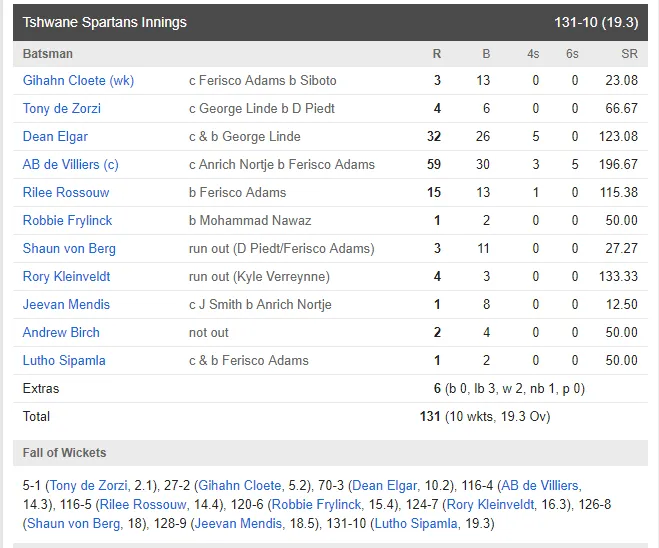Click Jeevan Mendis in Fall of Wickets
Image resolution: width=659 pixels, height=548 pixels.
click(x=238, y=524)
